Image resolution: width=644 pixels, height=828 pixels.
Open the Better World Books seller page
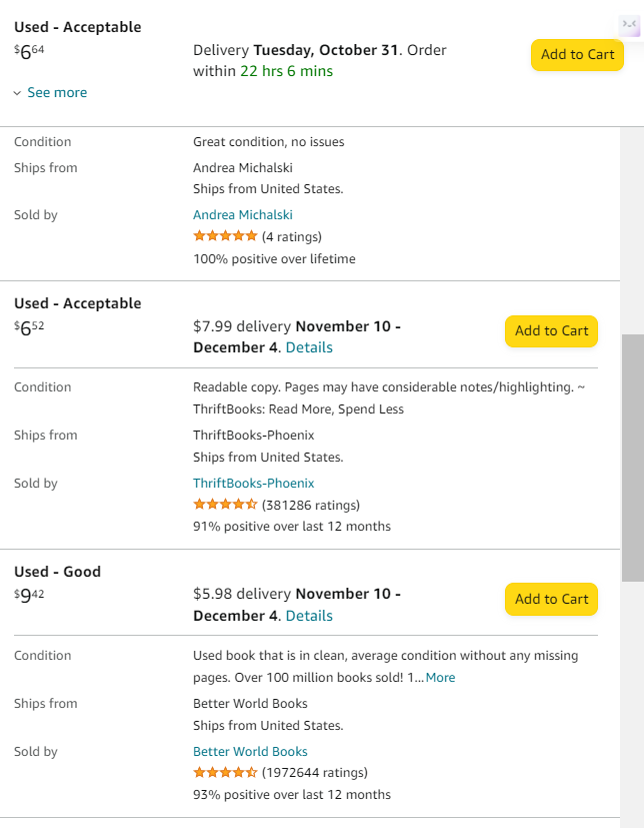(250, 751)
